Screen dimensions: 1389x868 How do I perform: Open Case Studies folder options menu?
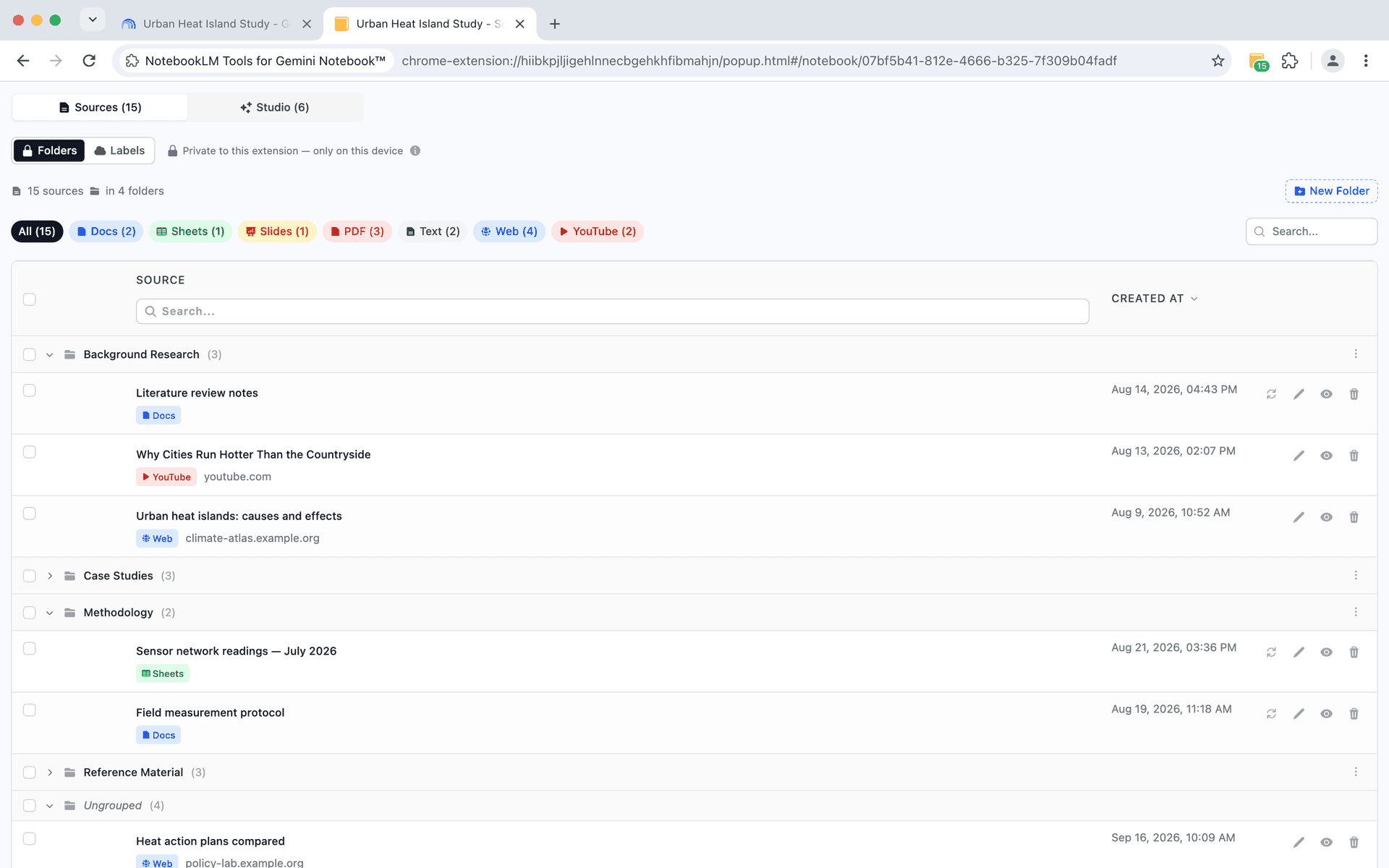click(1356, 575)
